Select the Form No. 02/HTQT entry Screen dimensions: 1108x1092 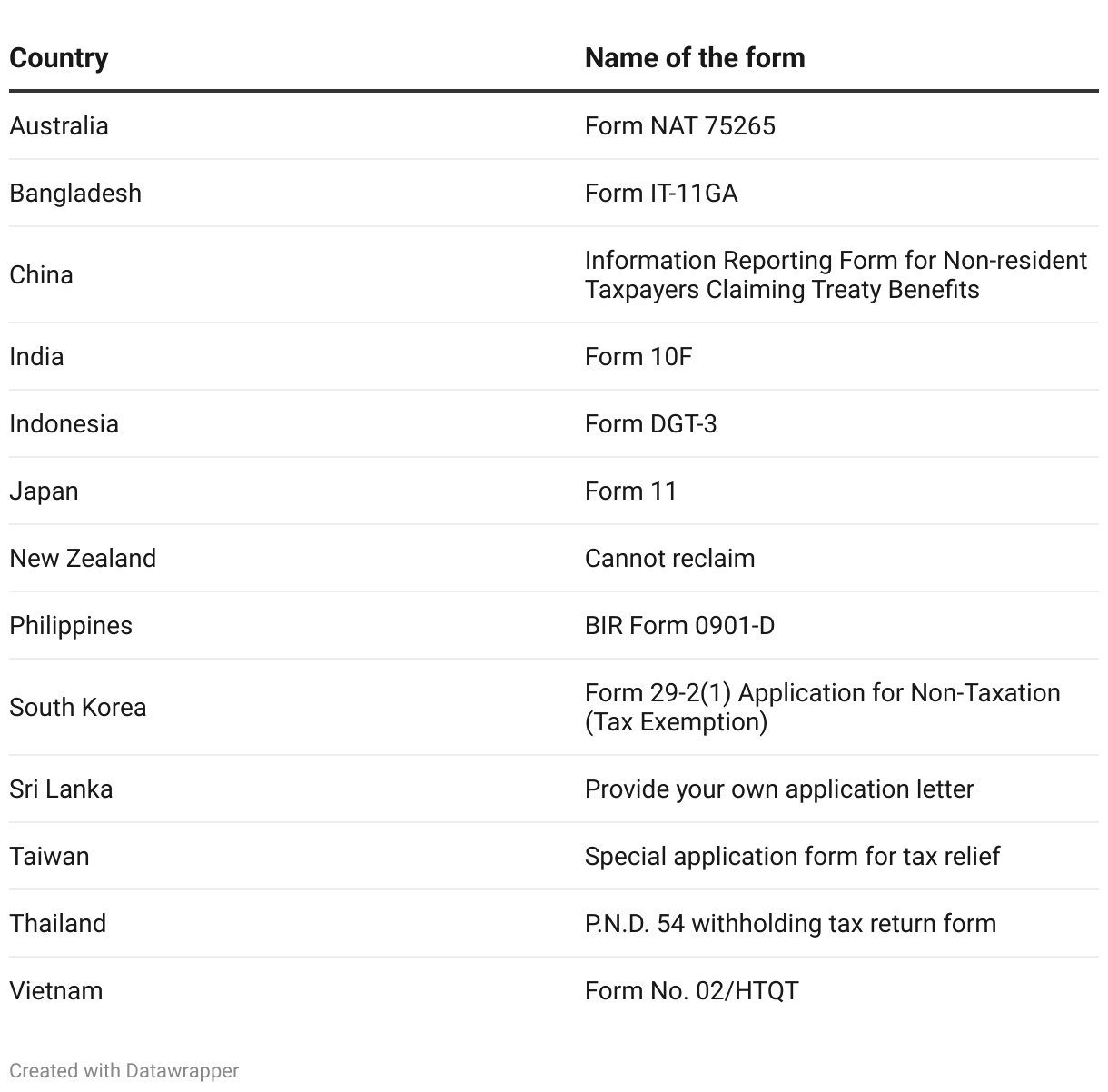pyautogui.click(x=691, y=990)
